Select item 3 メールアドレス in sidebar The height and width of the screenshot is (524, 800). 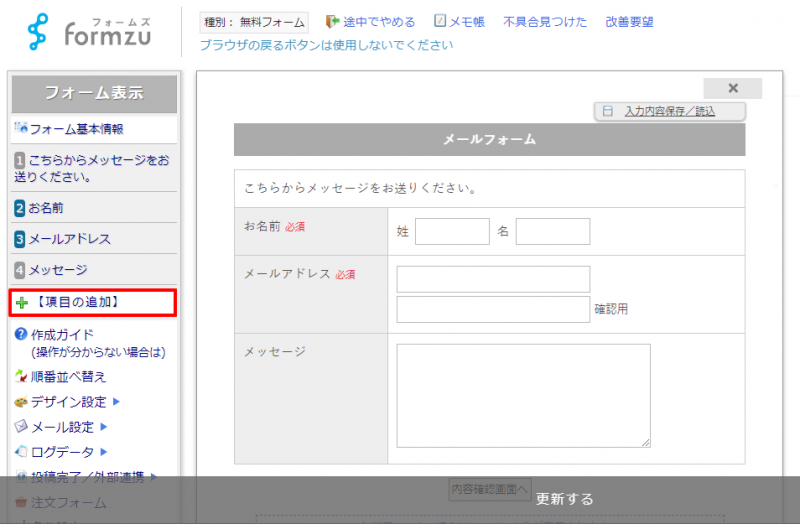click(62, 239)
